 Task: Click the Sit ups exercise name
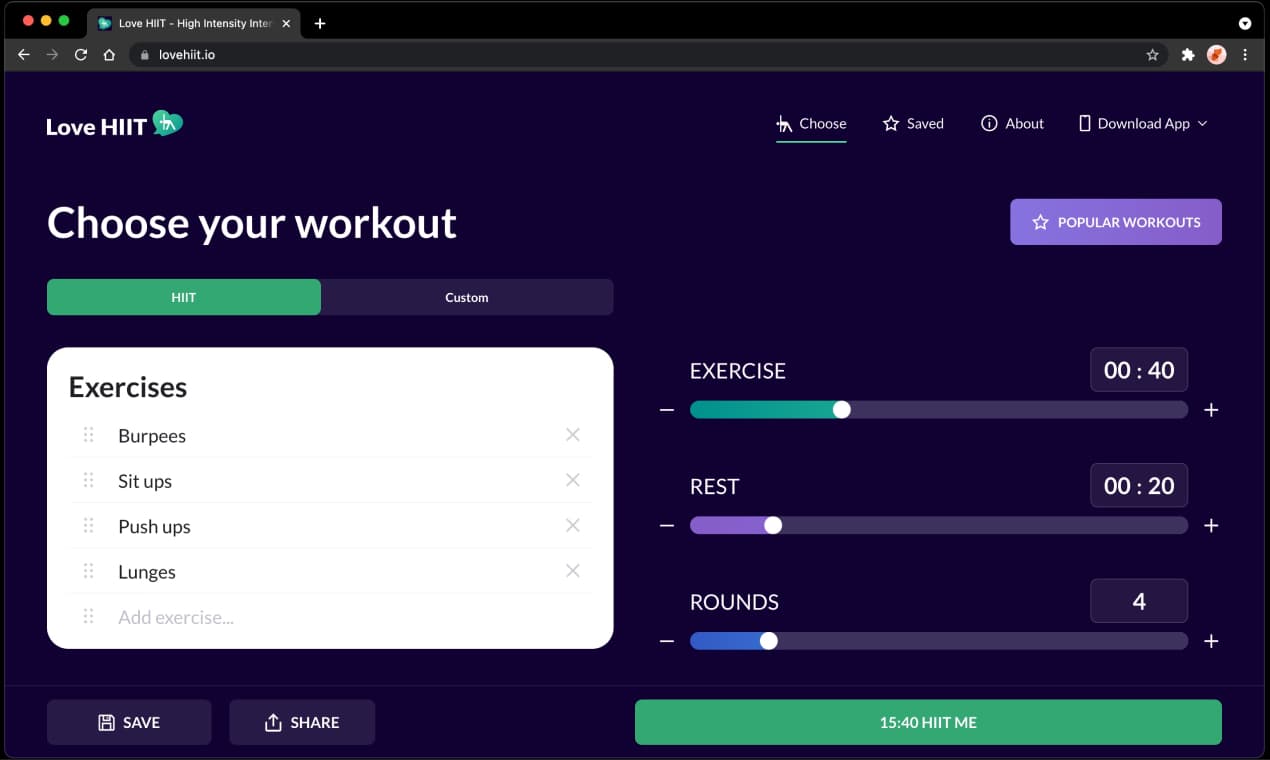145,481
